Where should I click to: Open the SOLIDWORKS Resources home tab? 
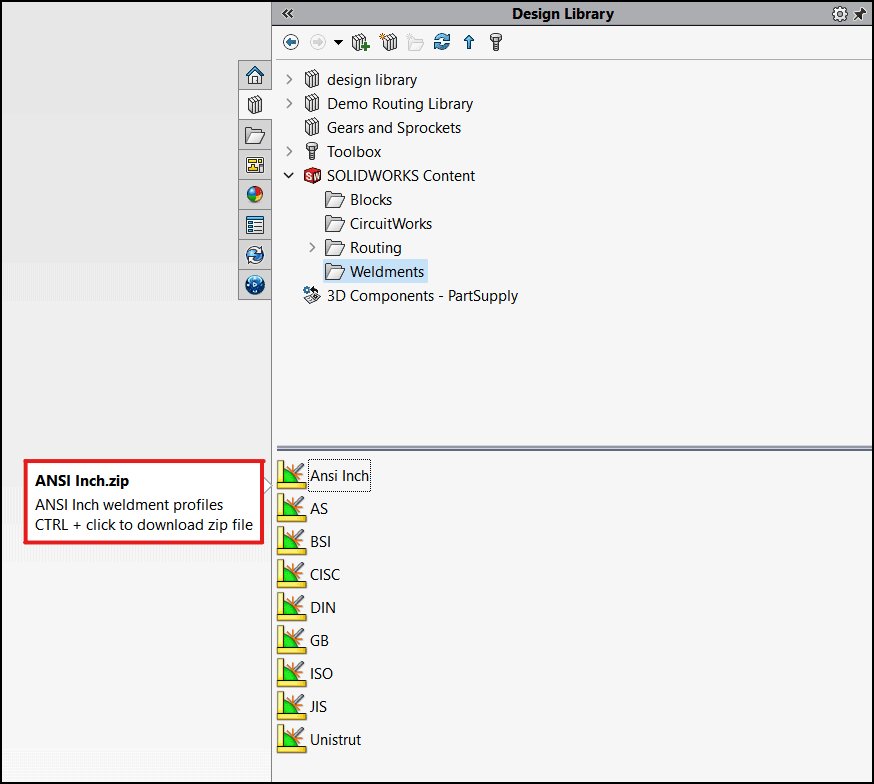(x=255, y=75)
